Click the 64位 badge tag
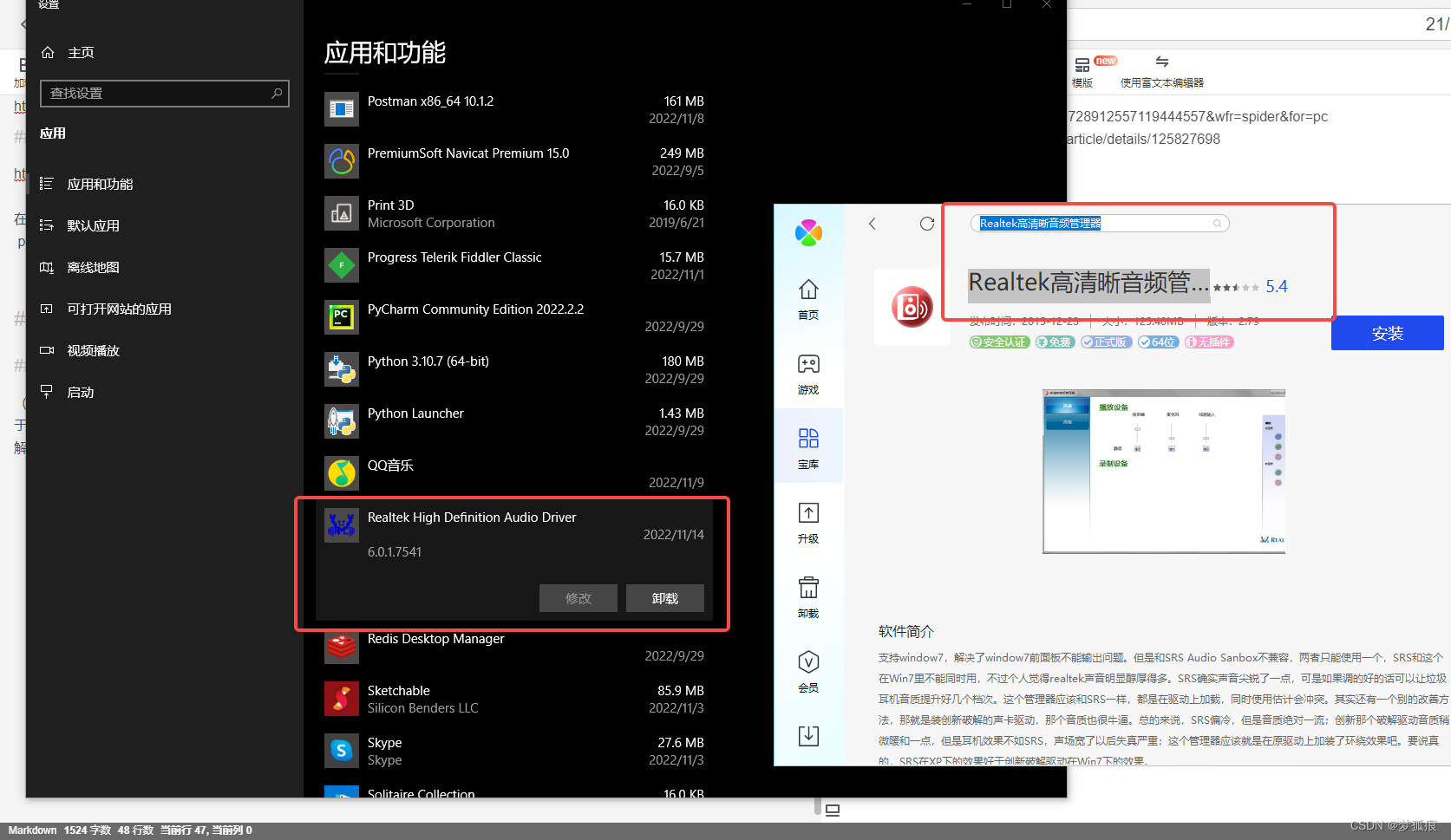This screenshot has width=1451, height=840. coord(1157,342)
